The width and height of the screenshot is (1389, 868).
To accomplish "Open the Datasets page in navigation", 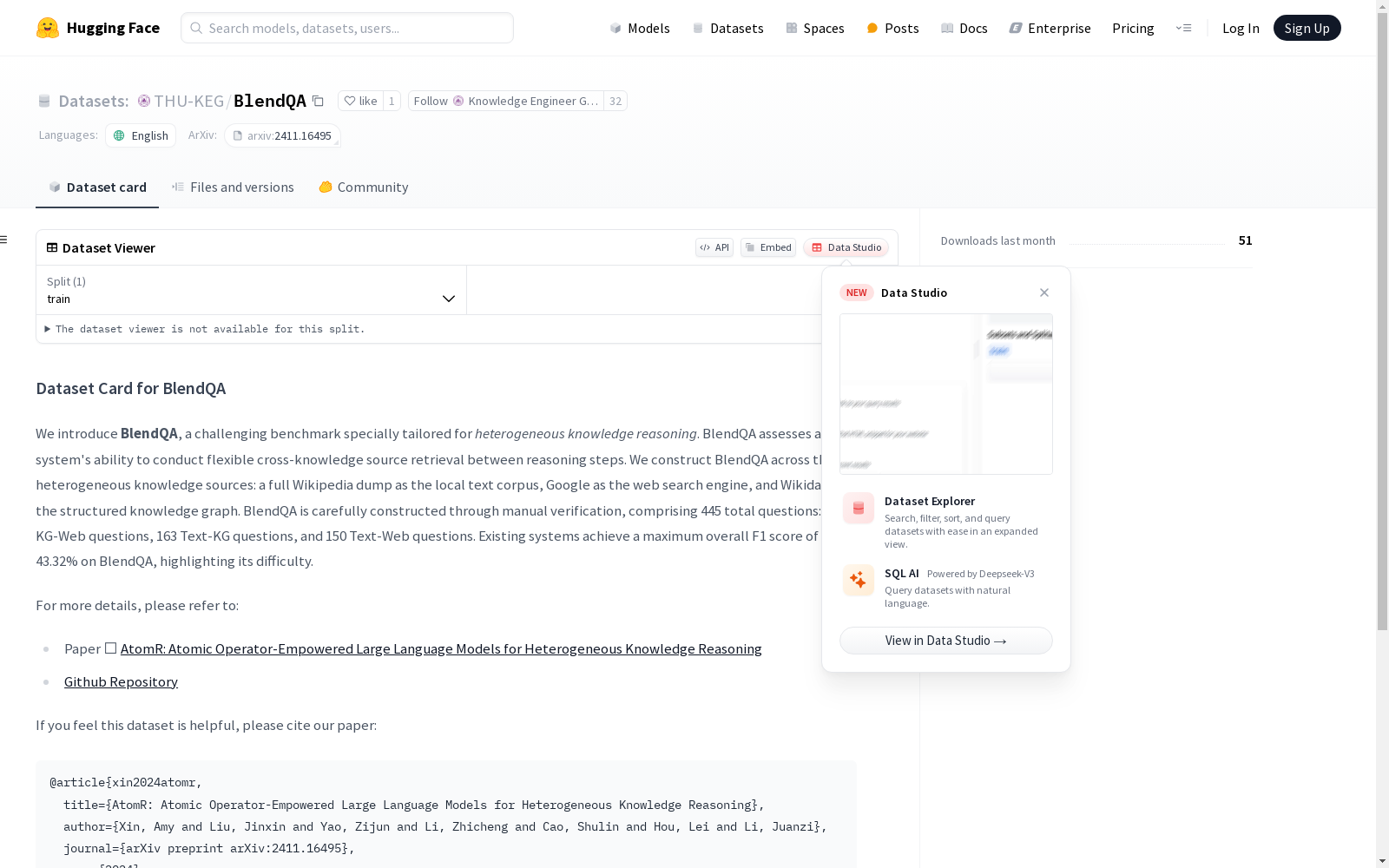I will point(727,28).
